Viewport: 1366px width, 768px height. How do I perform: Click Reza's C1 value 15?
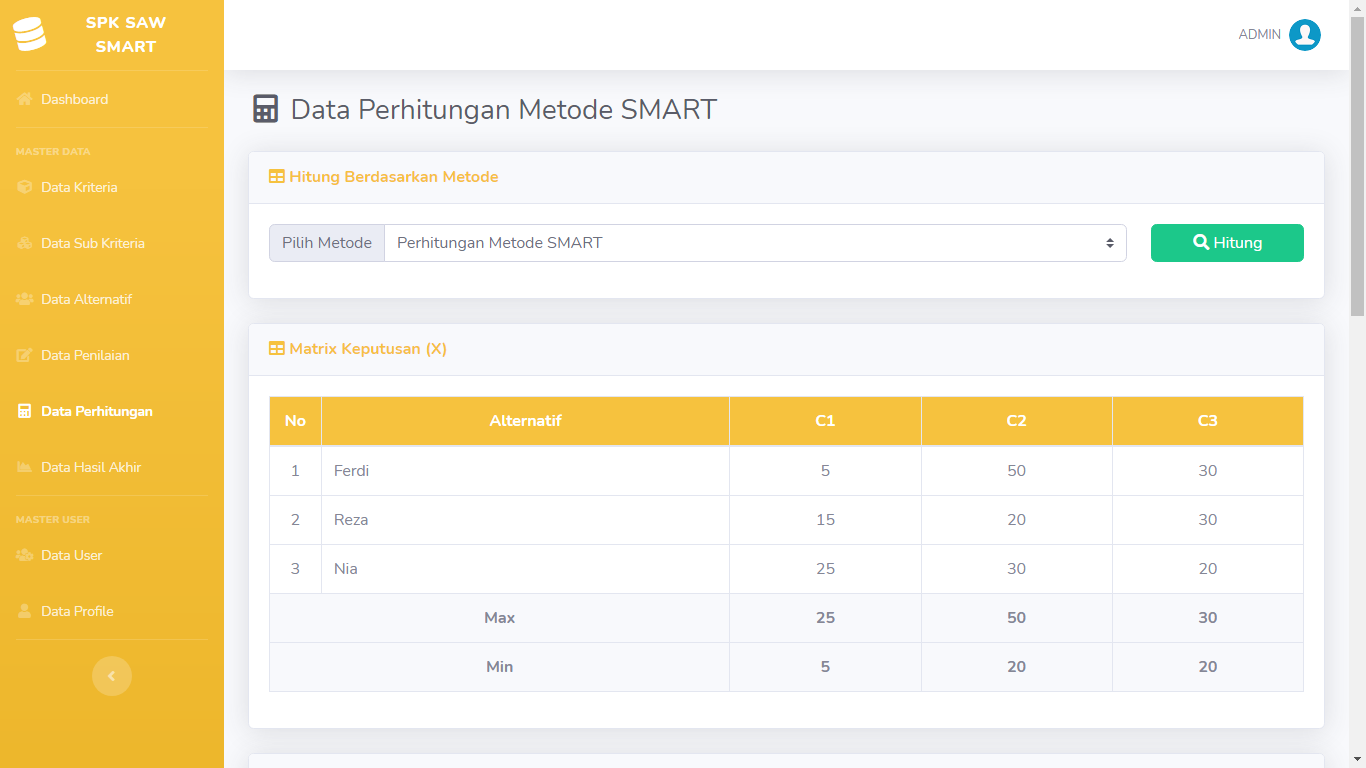click(x=825, y=520)
